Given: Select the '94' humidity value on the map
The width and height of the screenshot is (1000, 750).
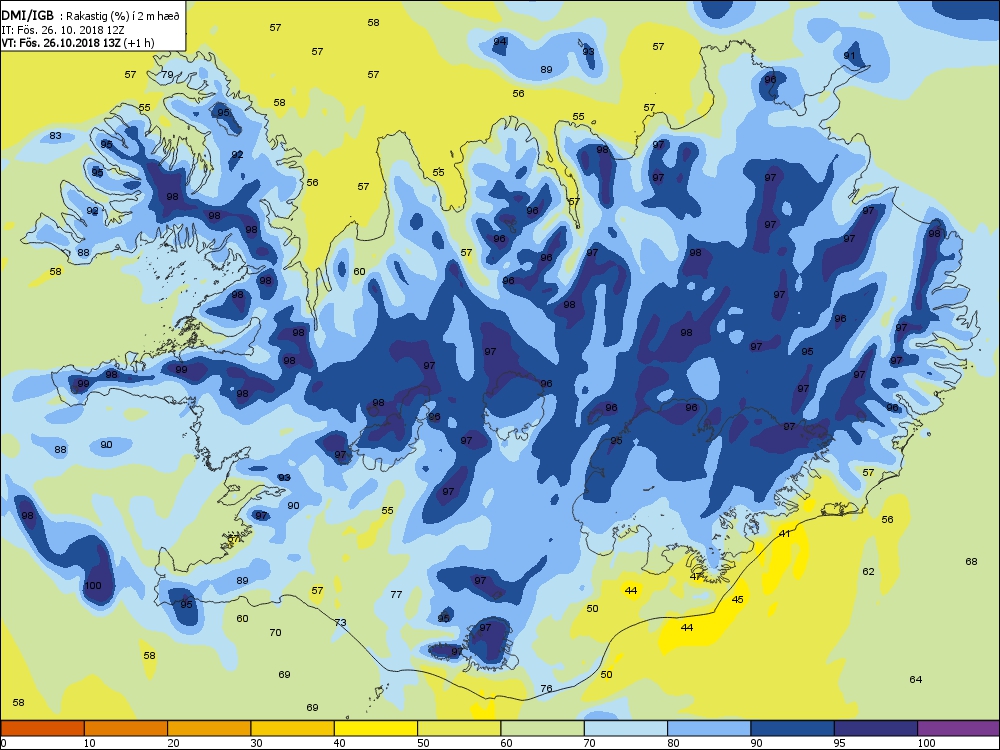Looking at the screenshot, I should click(500, 41).
